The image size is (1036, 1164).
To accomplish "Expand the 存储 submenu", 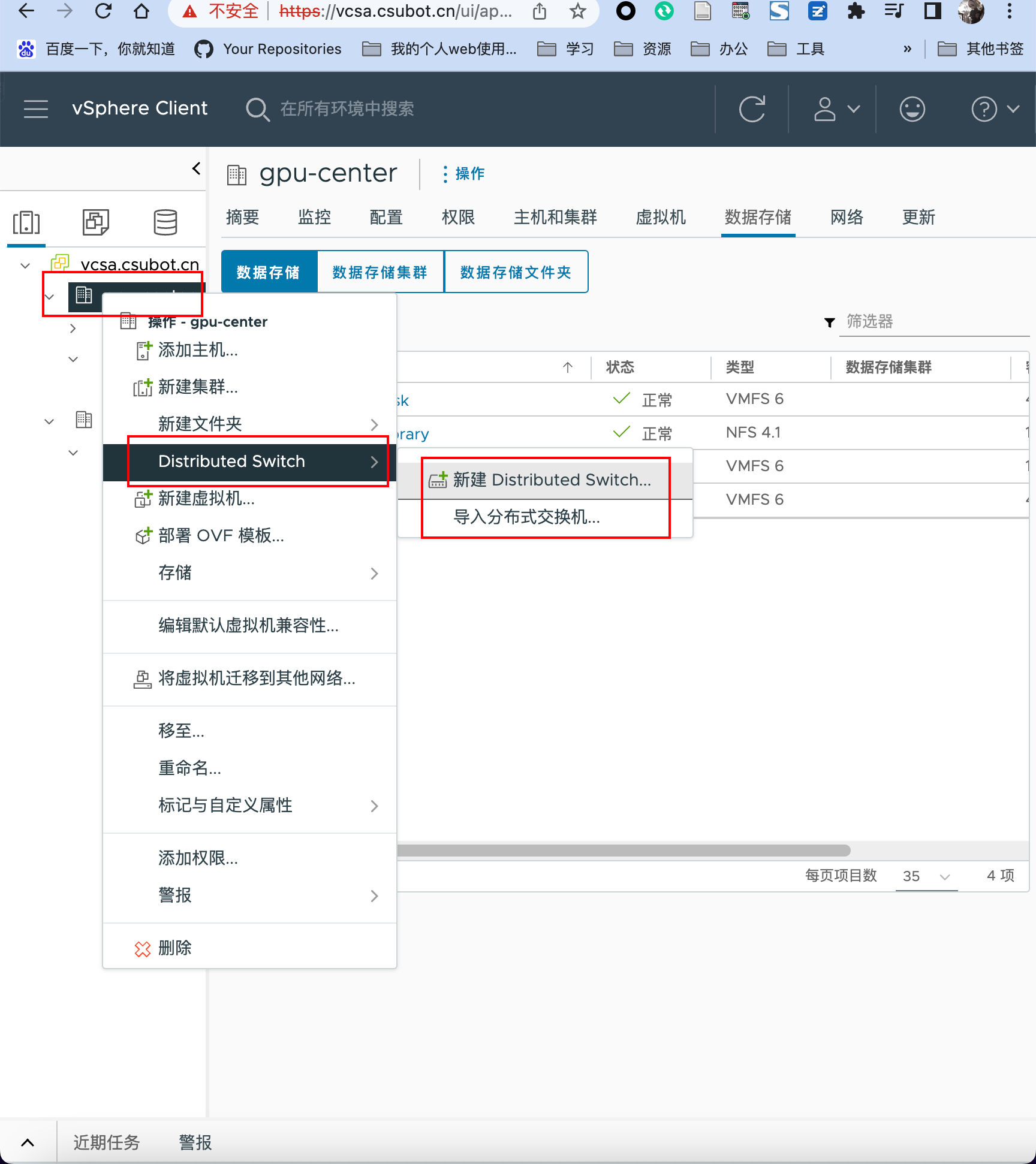I will [249, 573].
